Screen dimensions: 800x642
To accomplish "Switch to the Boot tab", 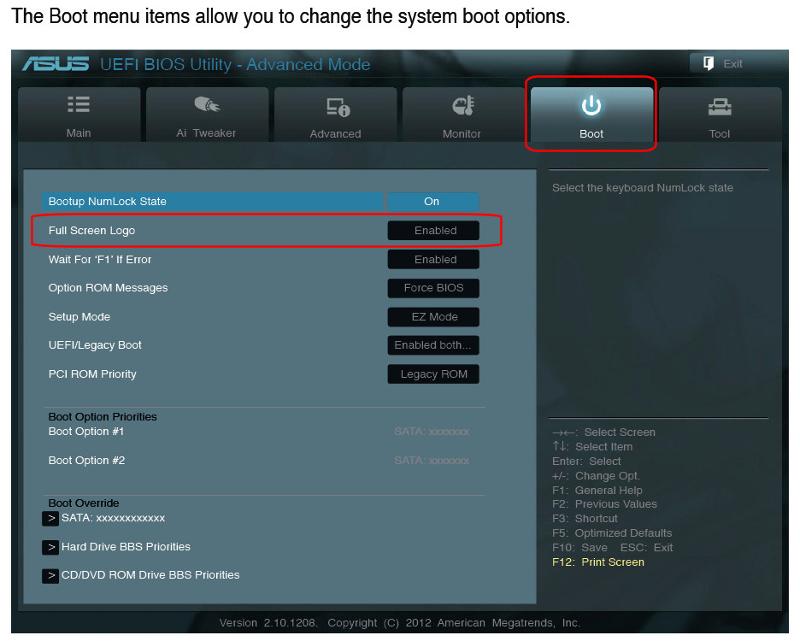I will (590, 115).
